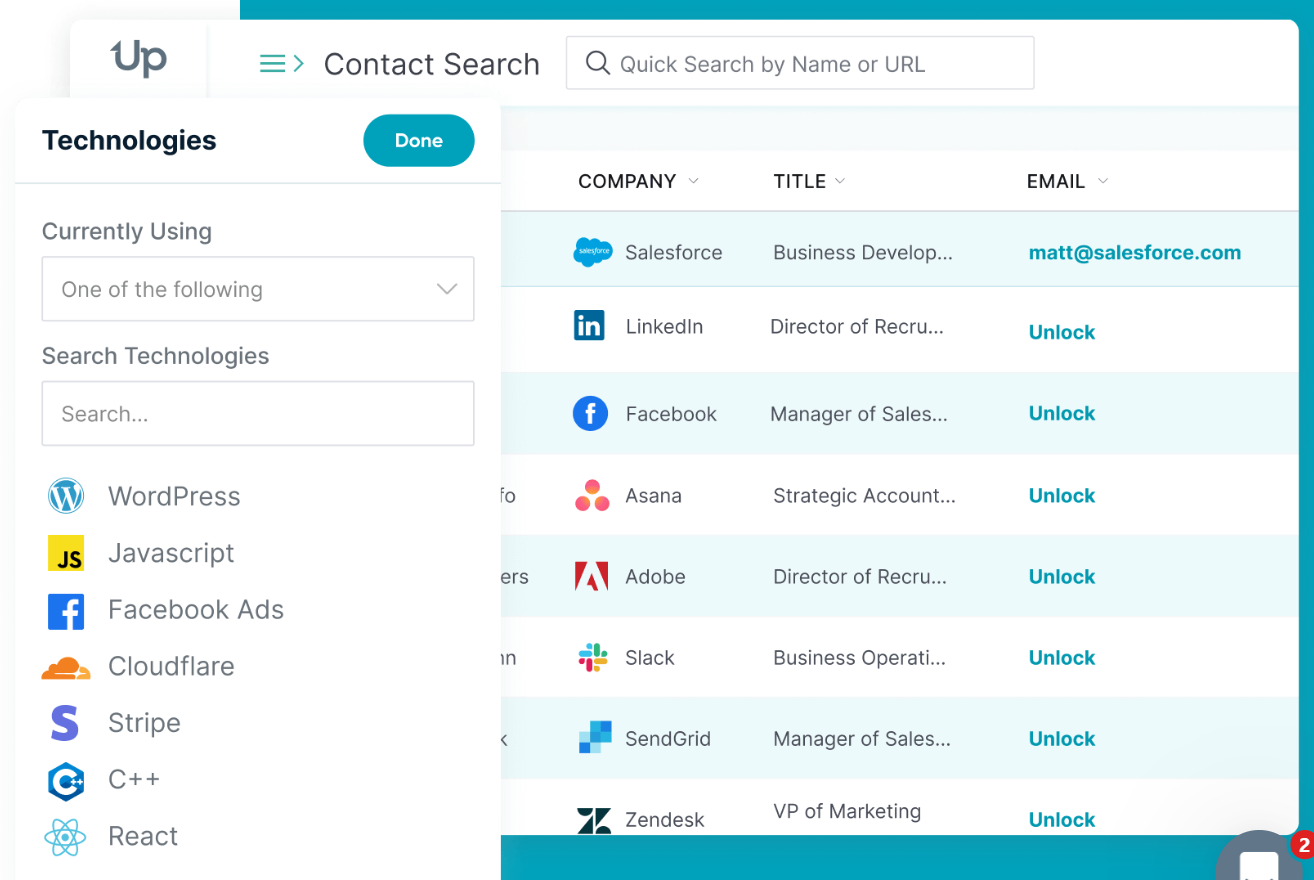The width and height of the screenshot is (1314, 880).
Task: Focus the Search Technologies input field
Action: click(x=258, y=413)
